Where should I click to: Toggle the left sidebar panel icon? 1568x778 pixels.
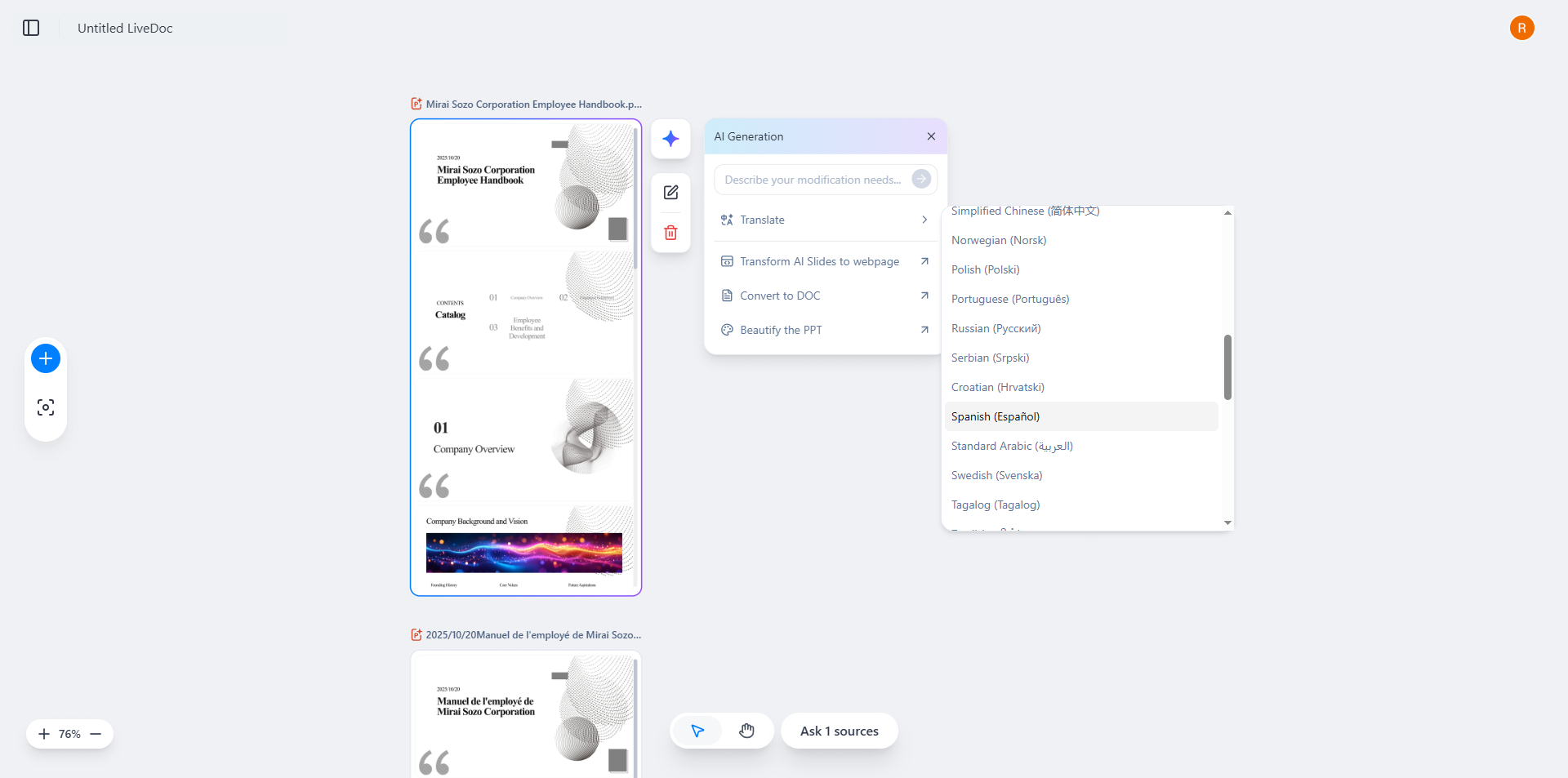tap(31, 28)
